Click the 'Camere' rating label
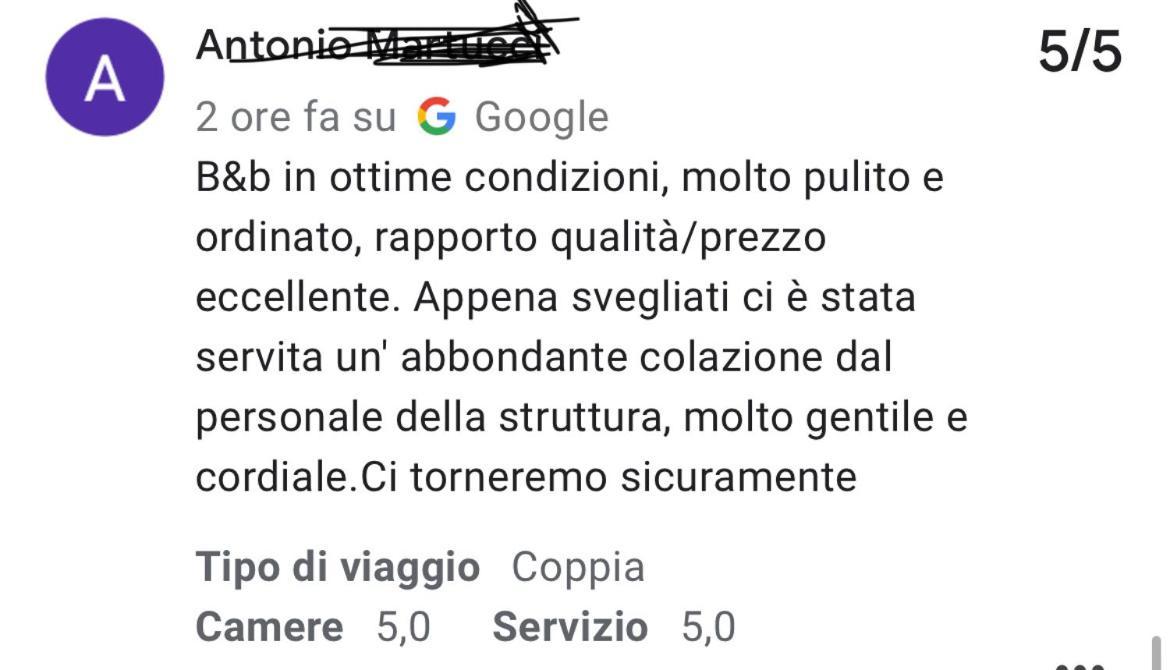 [x=269, y=626]
